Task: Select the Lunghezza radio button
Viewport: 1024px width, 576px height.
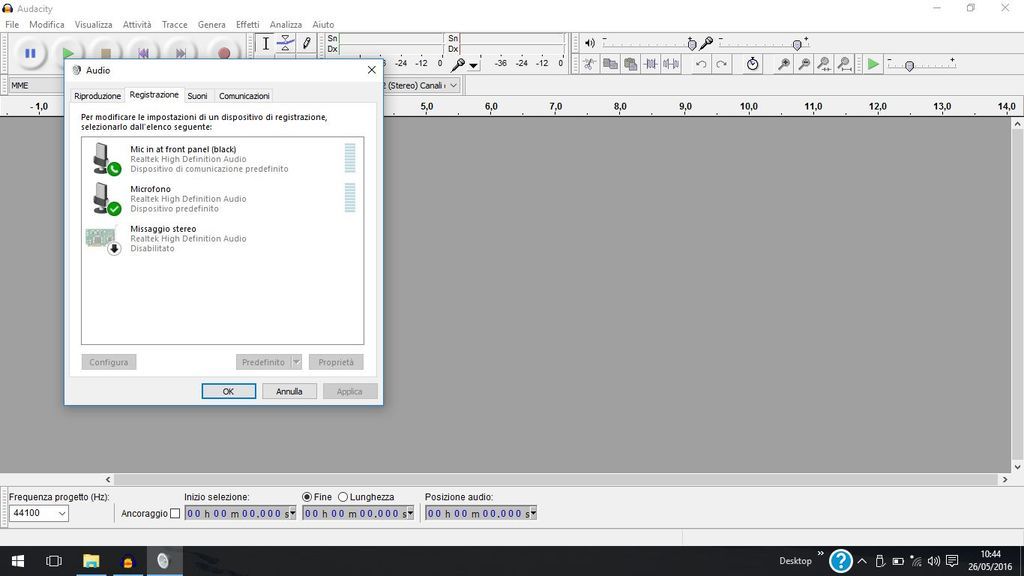Action: [343, 497]
